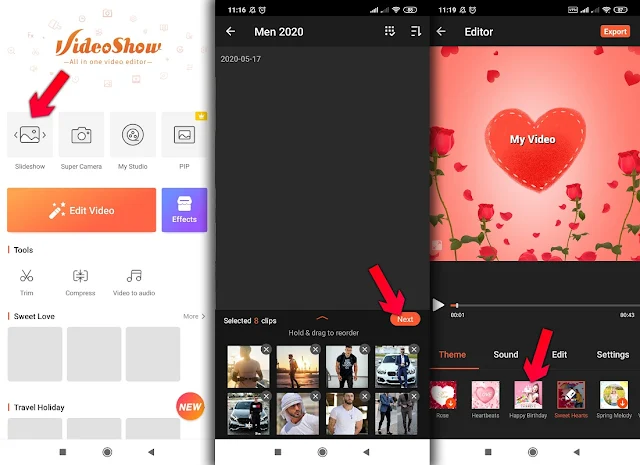The image size is (640, 465).
Task: Tap Android home button on album screen
Action: (322, 452)
